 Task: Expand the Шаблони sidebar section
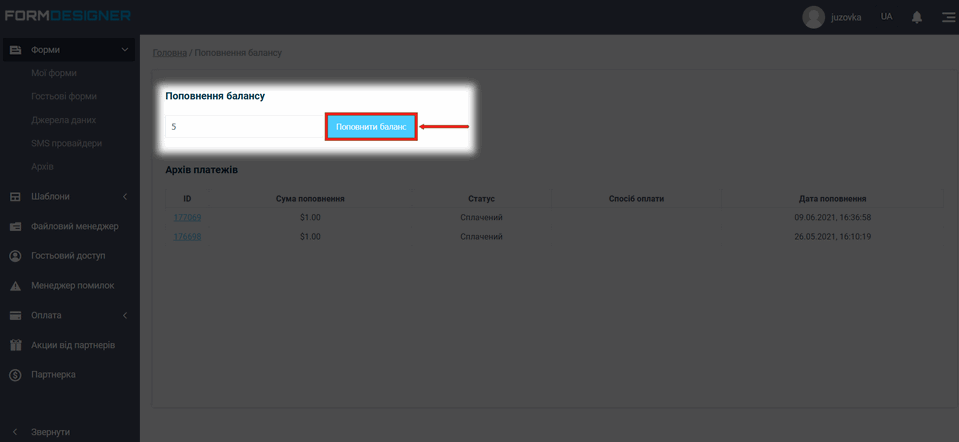[125, 197]
